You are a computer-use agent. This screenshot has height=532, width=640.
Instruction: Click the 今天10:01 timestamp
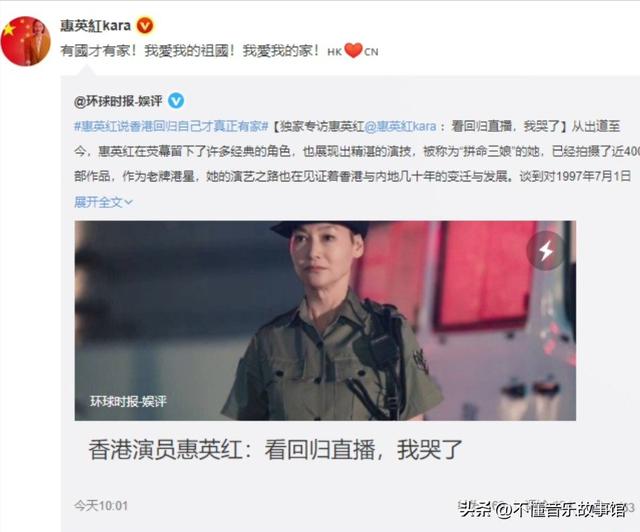pyautogui.click(x=101, y=505)
